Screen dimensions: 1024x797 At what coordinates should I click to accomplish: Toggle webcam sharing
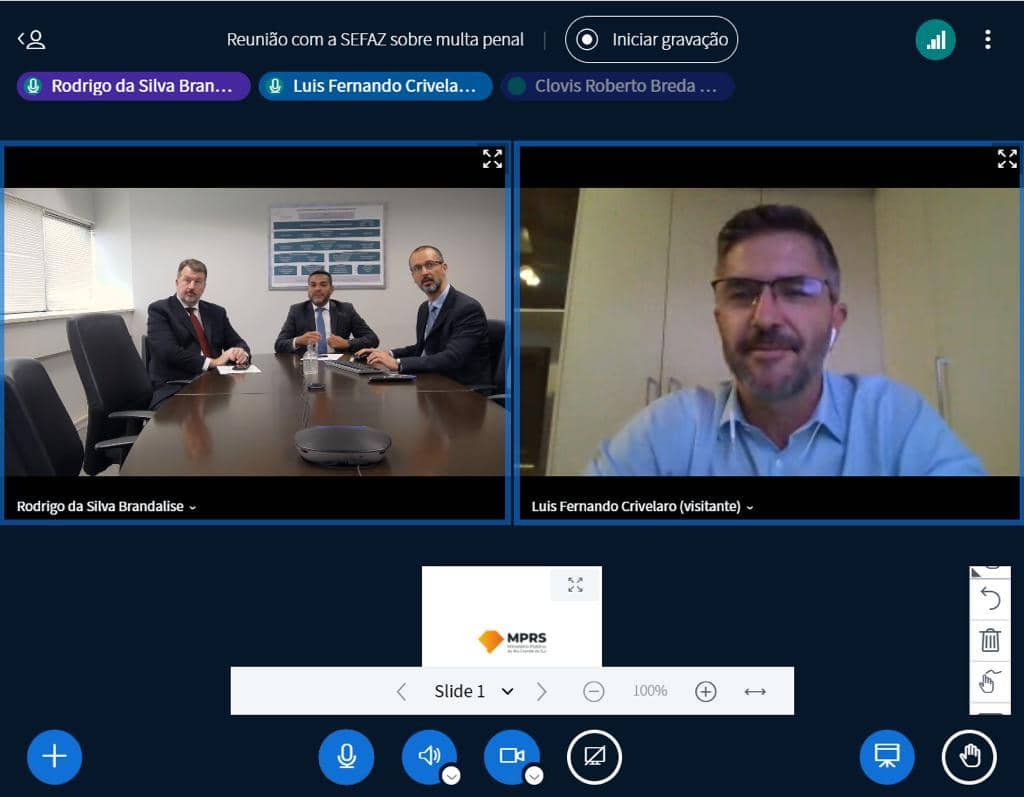511,756
